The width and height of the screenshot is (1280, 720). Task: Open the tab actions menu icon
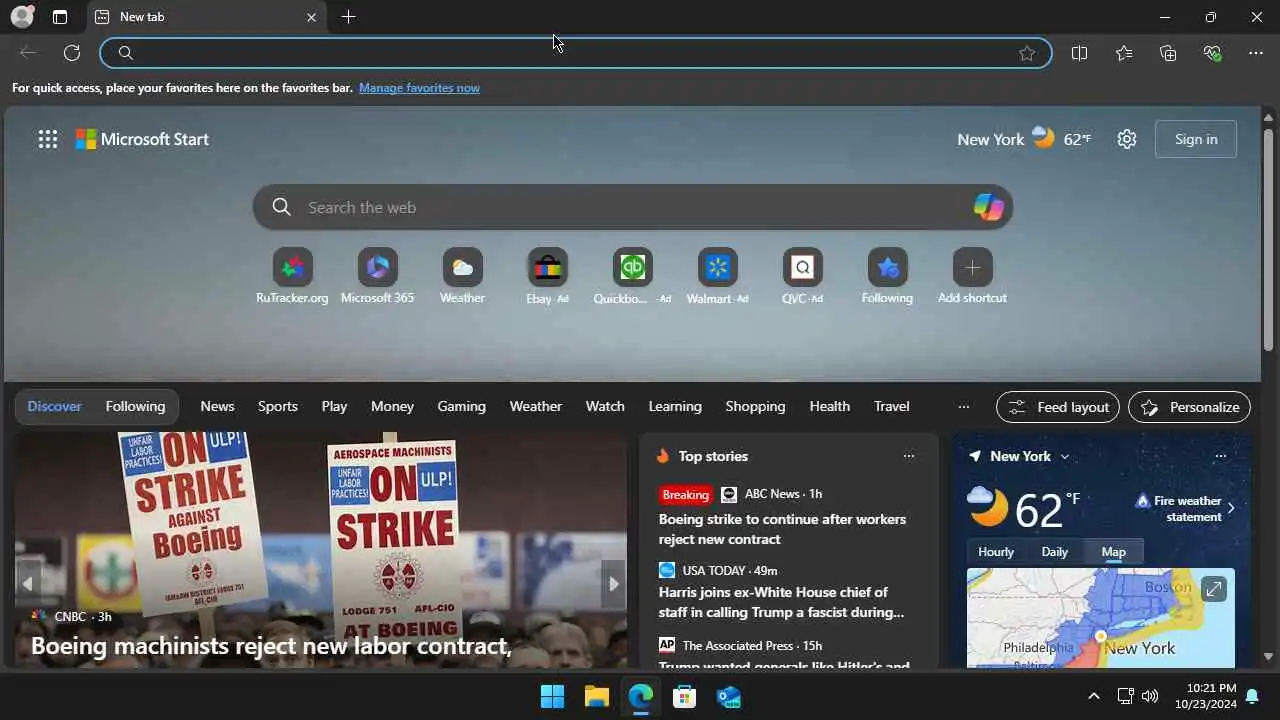click(x=60, y=17)
